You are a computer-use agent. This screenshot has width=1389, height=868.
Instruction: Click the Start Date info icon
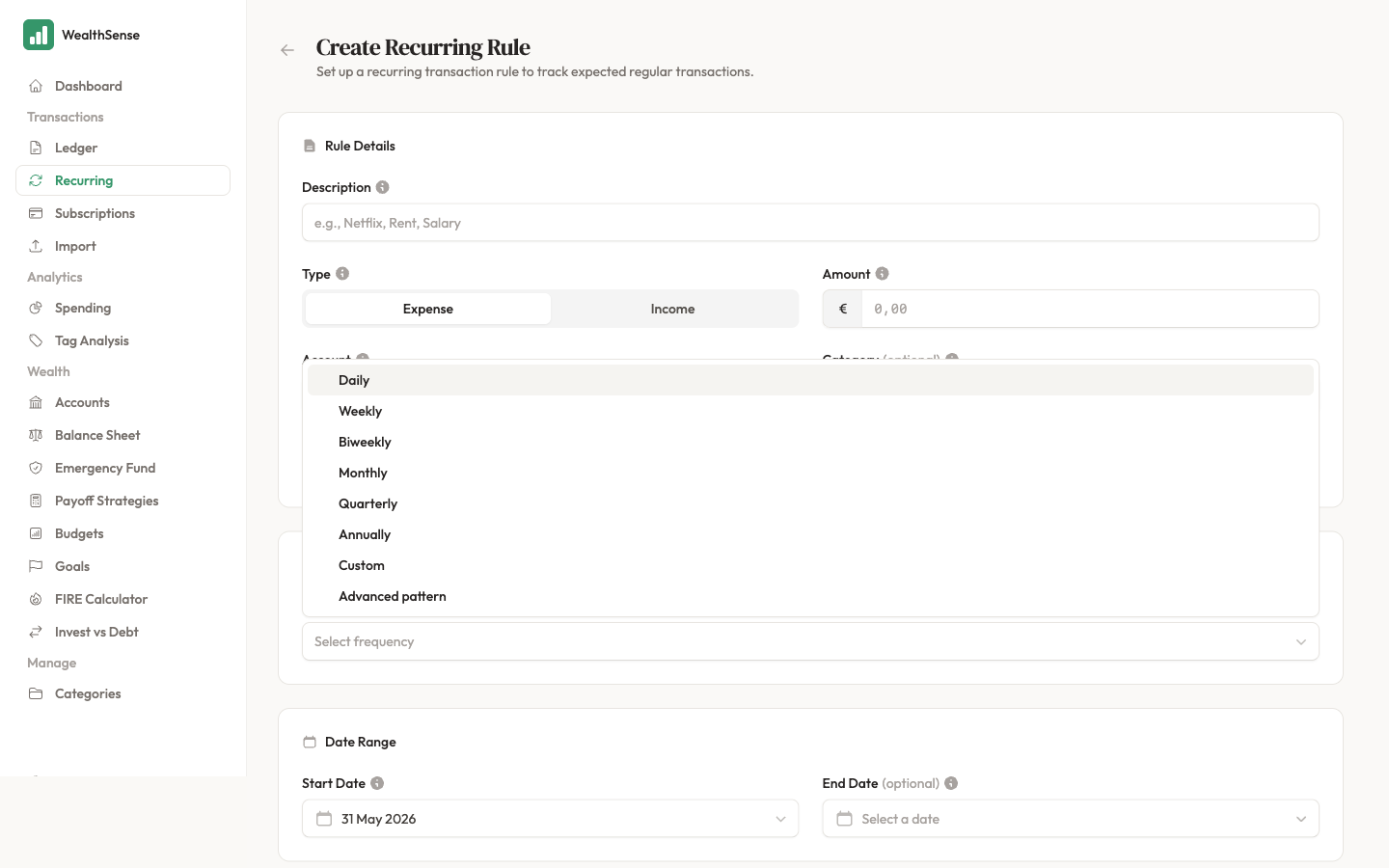point(377,783)
